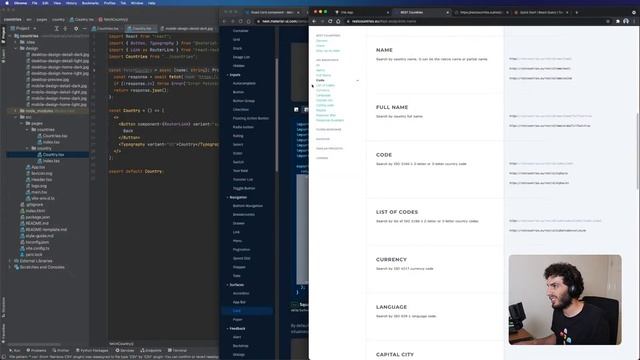Open the Run tool window
The width and height of the screenshot is (640, 360).
14,350
